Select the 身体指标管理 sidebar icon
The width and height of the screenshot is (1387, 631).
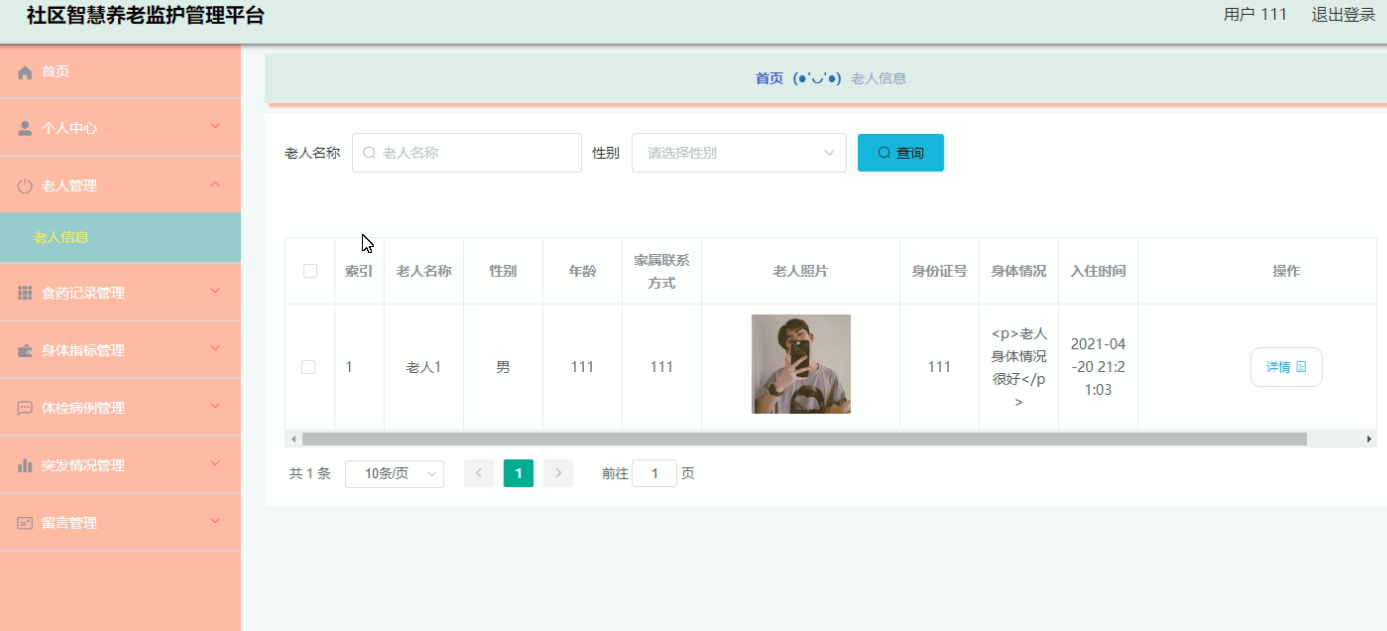[x=24, y=348]
